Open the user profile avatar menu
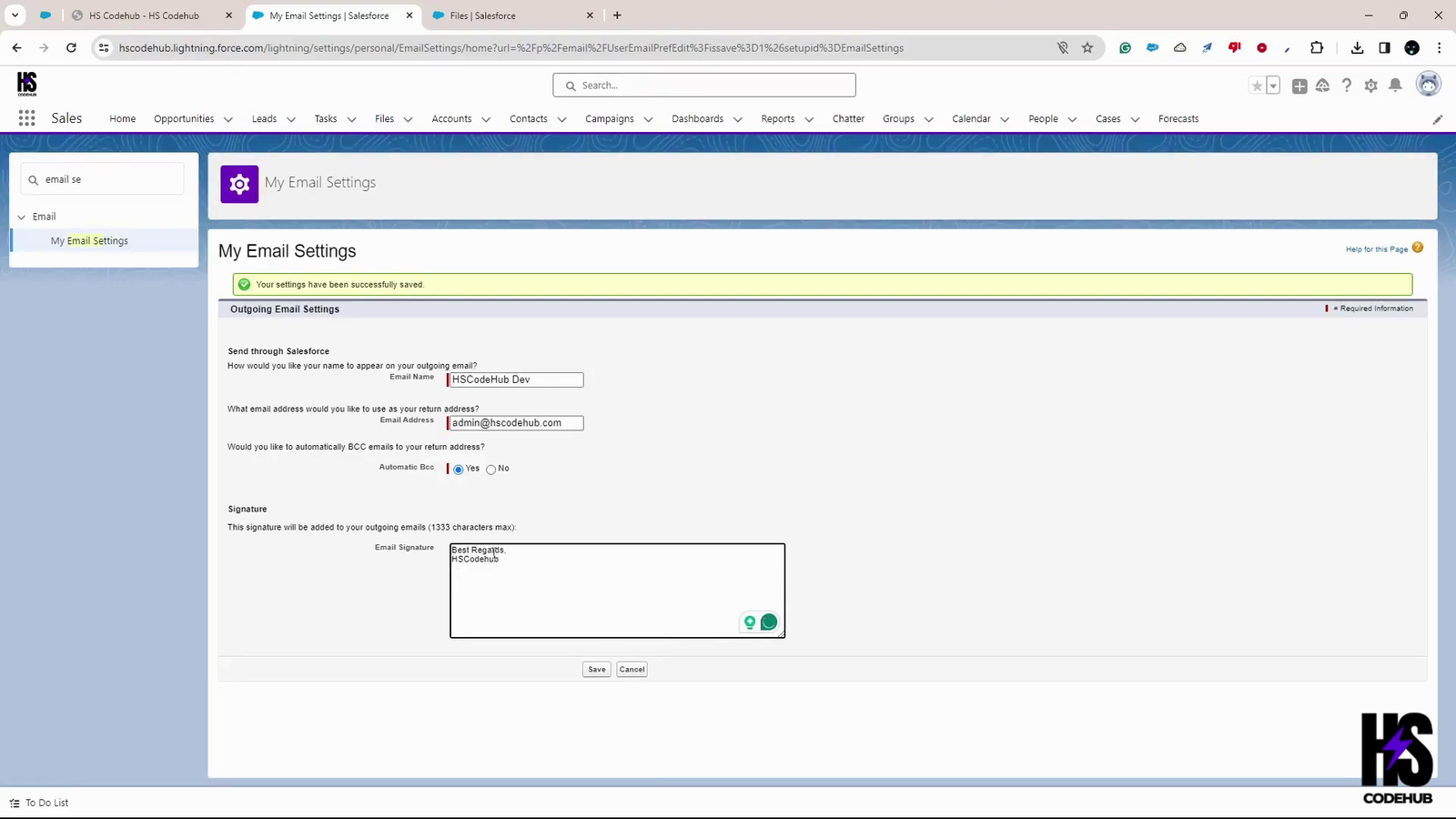 (x=1429, y=85)
